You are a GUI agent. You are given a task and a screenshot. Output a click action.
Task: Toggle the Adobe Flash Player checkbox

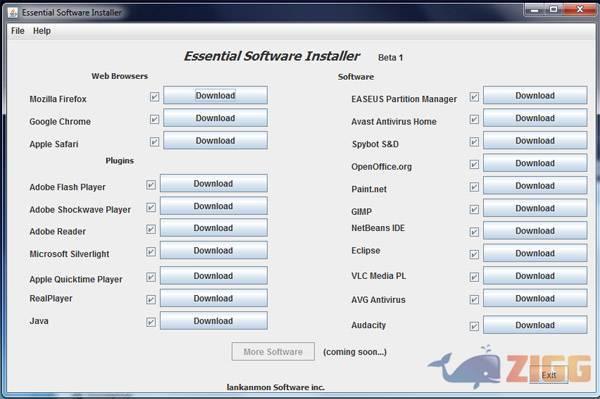[x=151, y=185]
